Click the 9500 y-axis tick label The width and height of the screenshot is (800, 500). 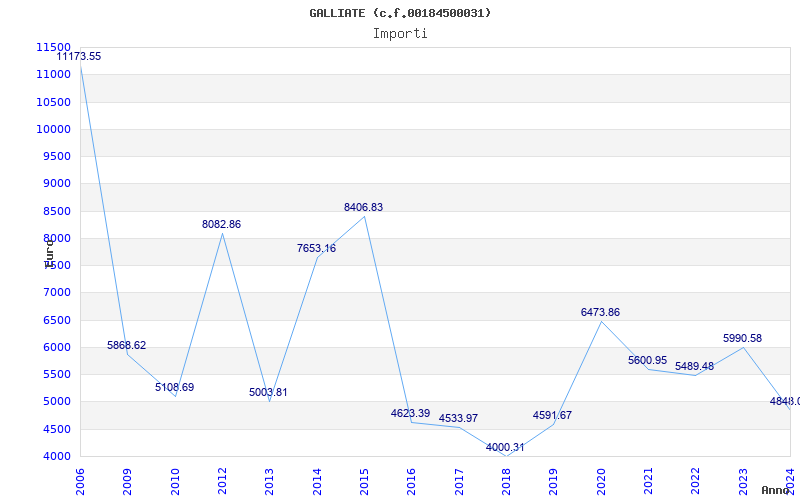click(56, 156)
